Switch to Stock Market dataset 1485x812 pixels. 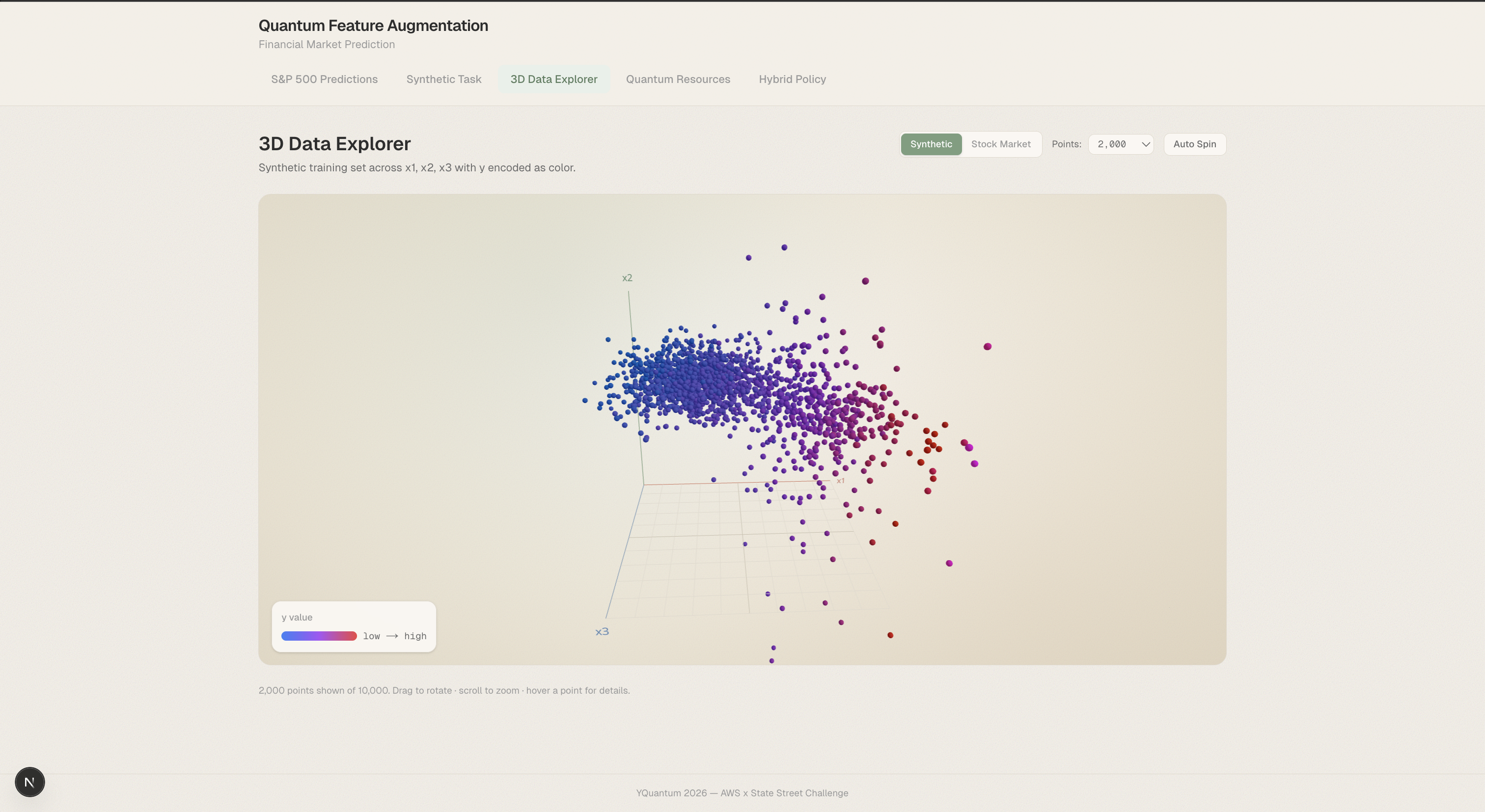pos(1000,144)
